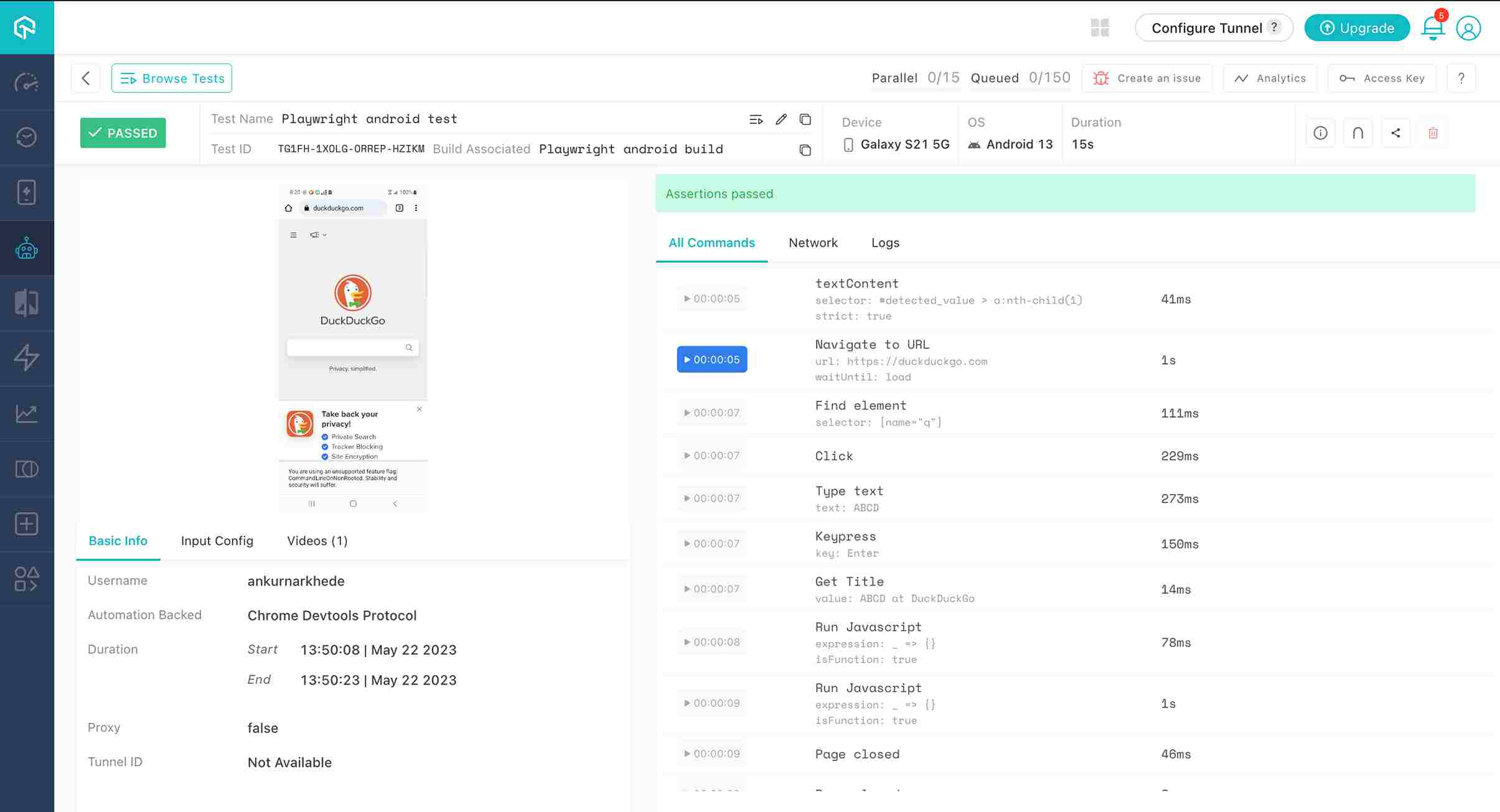1500x812 pixels.
Task: Copy the Test ID with copy icon
Action: point(805,149)
